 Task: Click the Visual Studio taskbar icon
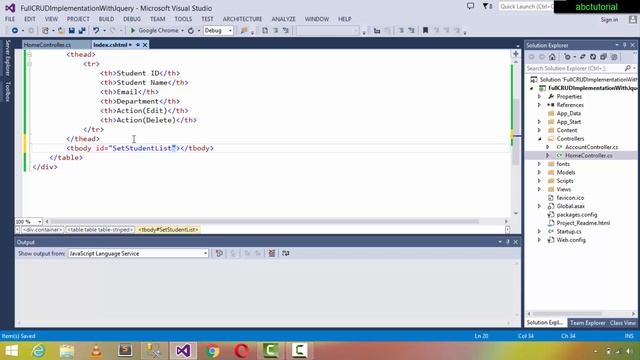183,351
